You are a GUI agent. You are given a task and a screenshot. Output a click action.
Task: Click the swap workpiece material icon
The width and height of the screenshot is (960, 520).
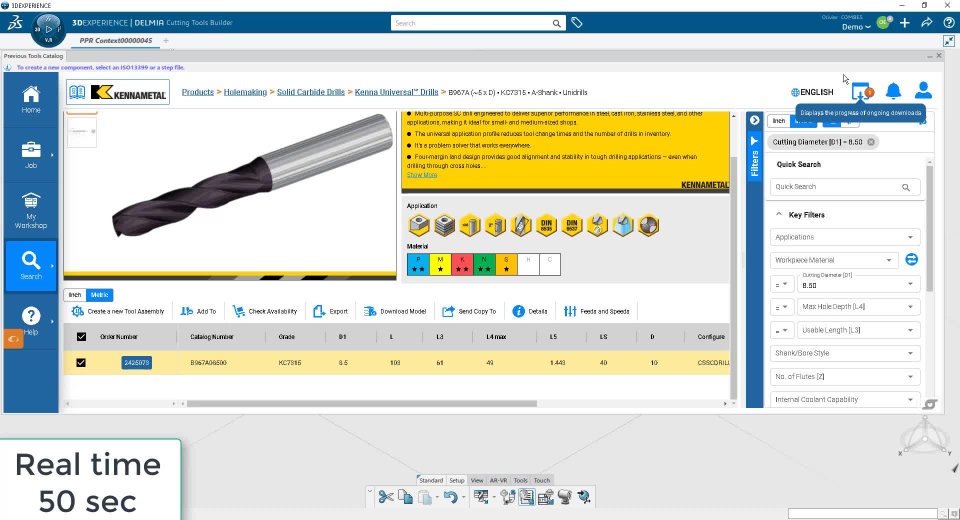pos(912,260)
